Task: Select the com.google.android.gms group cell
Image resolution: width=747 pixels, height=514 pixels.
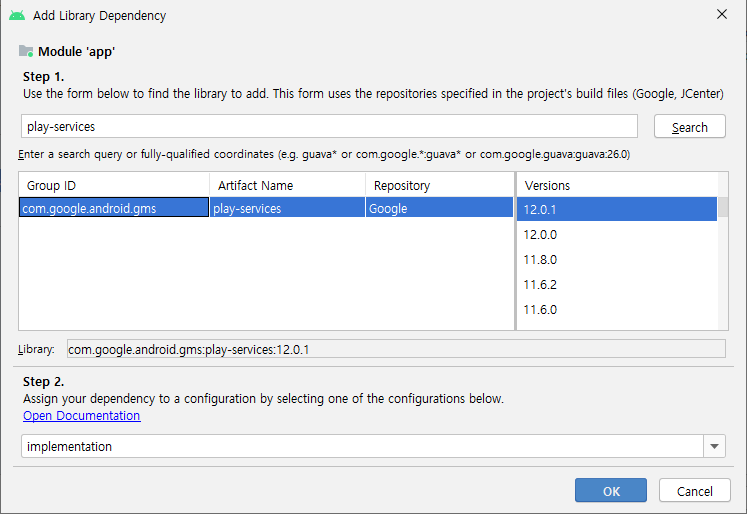Action: pos(114,208)
